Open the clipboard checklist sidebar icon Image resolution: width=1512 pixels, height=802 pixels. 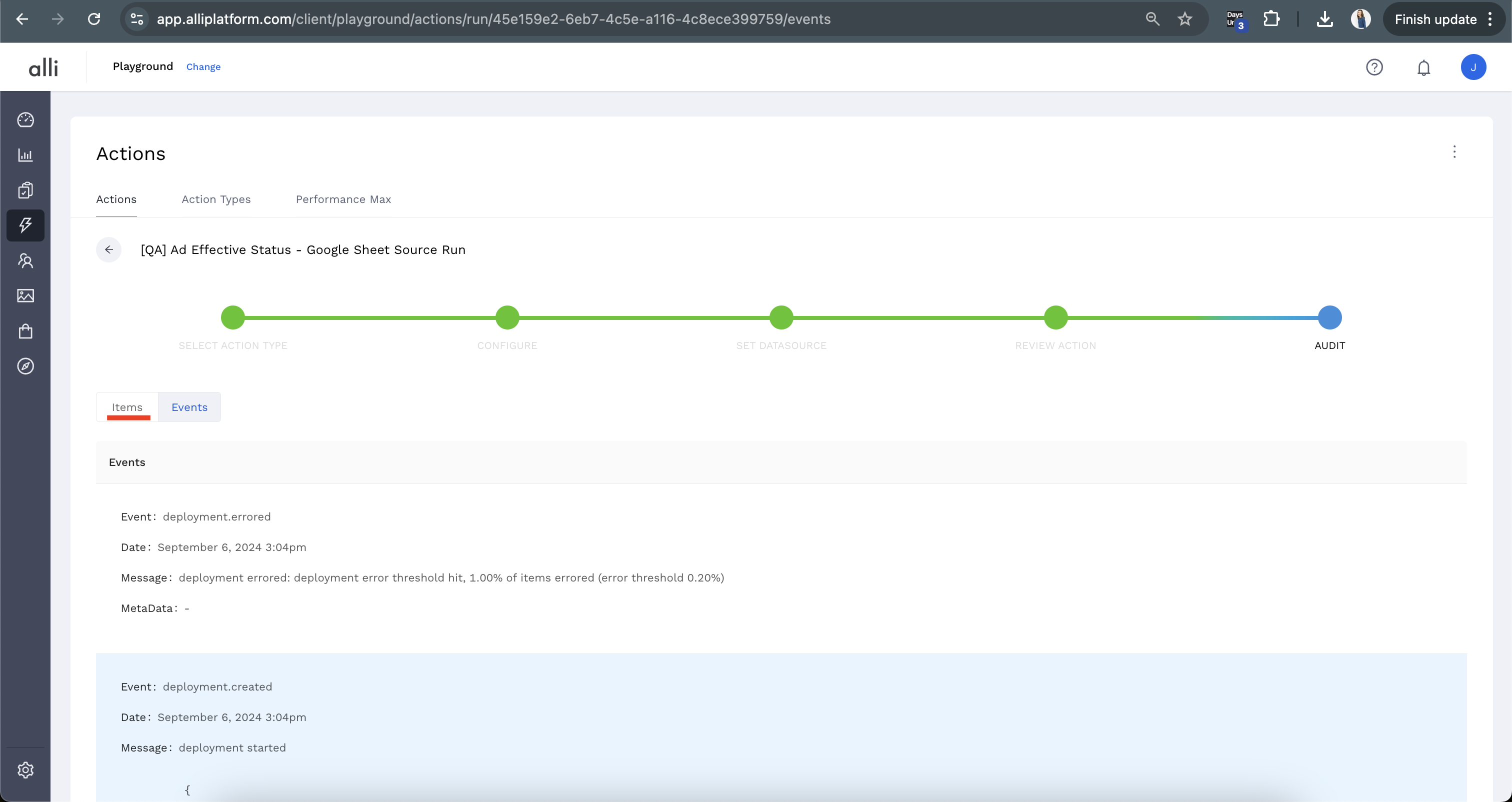tap(25, 190)
